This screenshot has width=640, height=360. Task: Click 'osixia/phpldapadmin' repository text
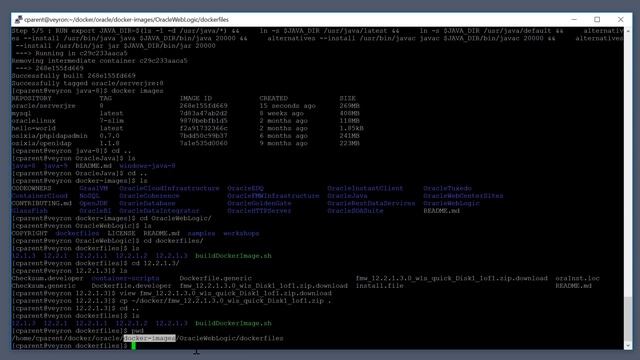pyautogui.click(x=49, y=136)
